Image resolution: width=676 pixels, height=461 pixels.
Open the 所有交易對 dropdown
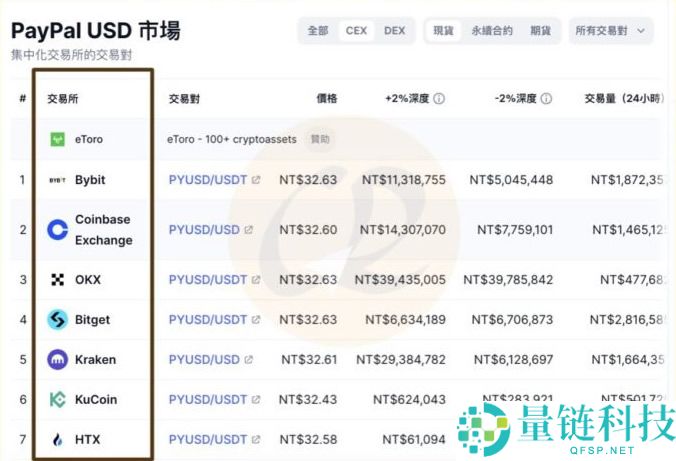[611, 31]
